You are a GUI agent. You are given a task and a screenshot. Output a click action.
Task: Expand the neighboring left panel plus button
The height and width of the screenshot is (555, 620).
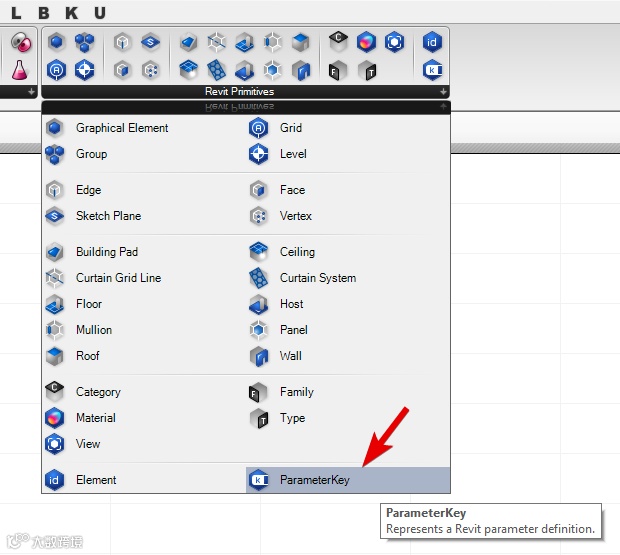tap(31, 92)
